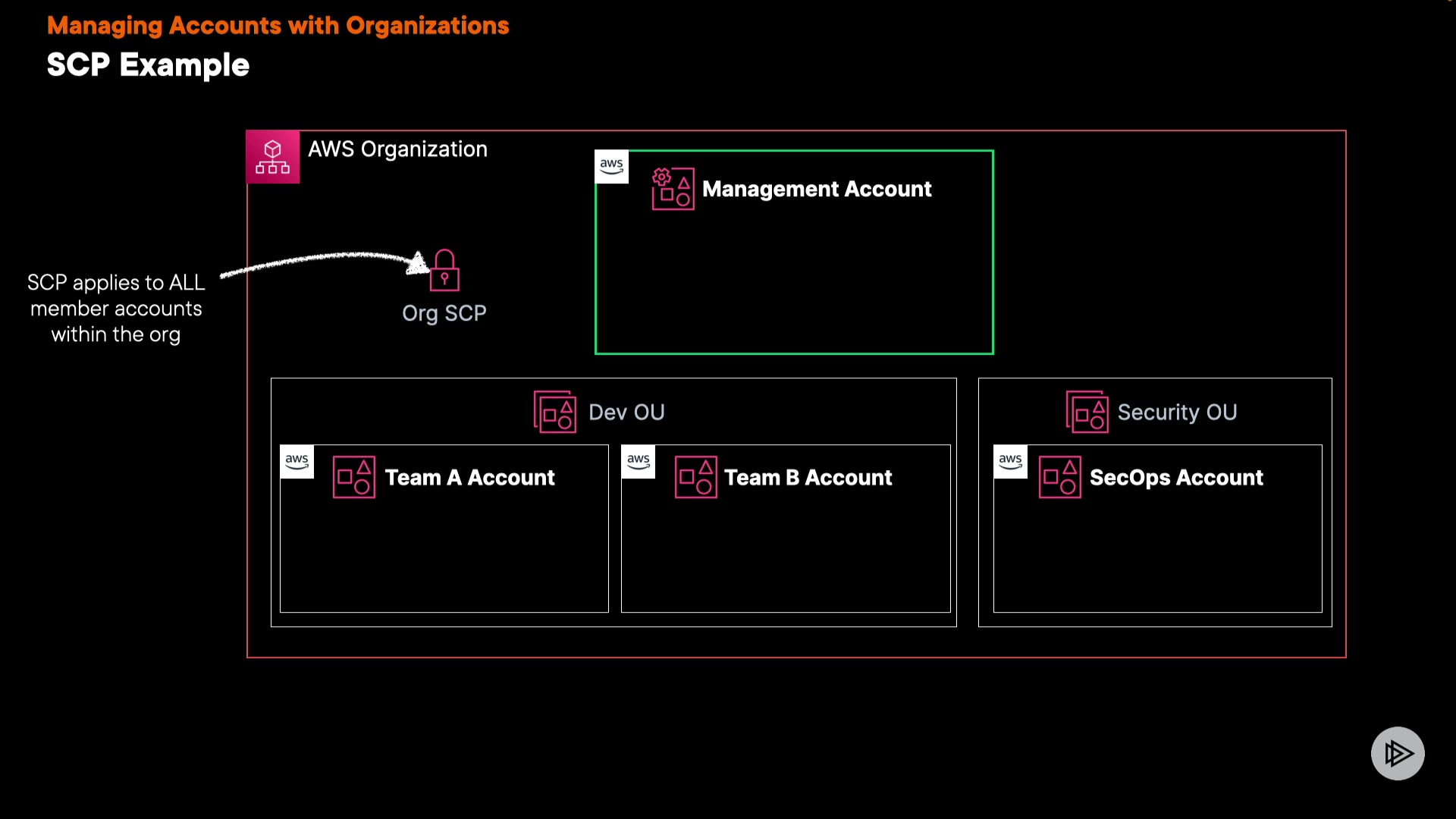
Task: Click the Security OU label text
Action: pos(1177,412)
